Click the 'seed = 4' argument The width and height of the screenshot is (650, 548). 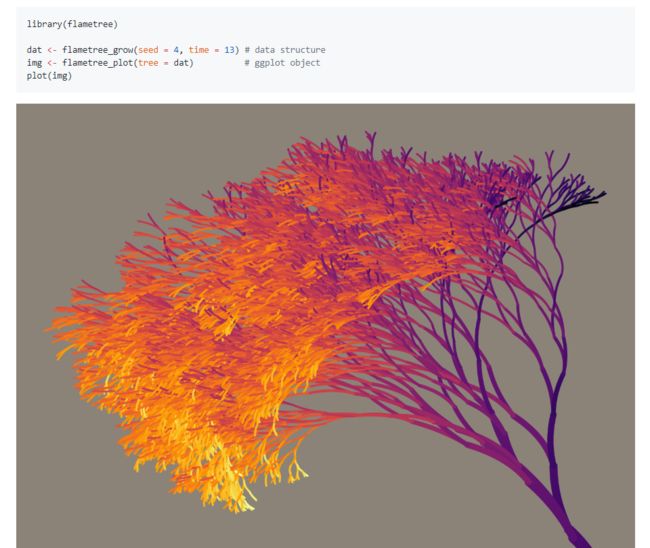pyautogui.click(x=158, y=50)
